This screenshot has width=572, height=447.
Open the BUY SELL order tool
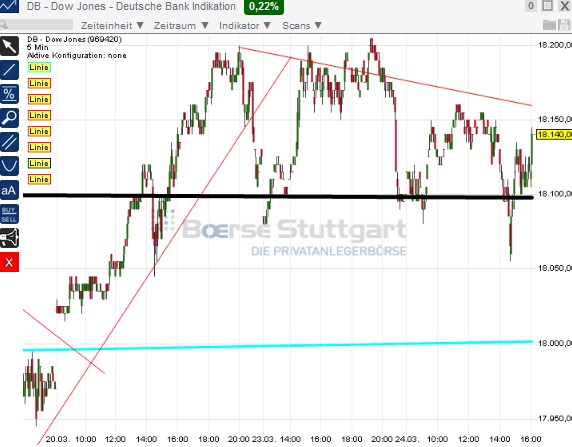(x=9, y=214)
